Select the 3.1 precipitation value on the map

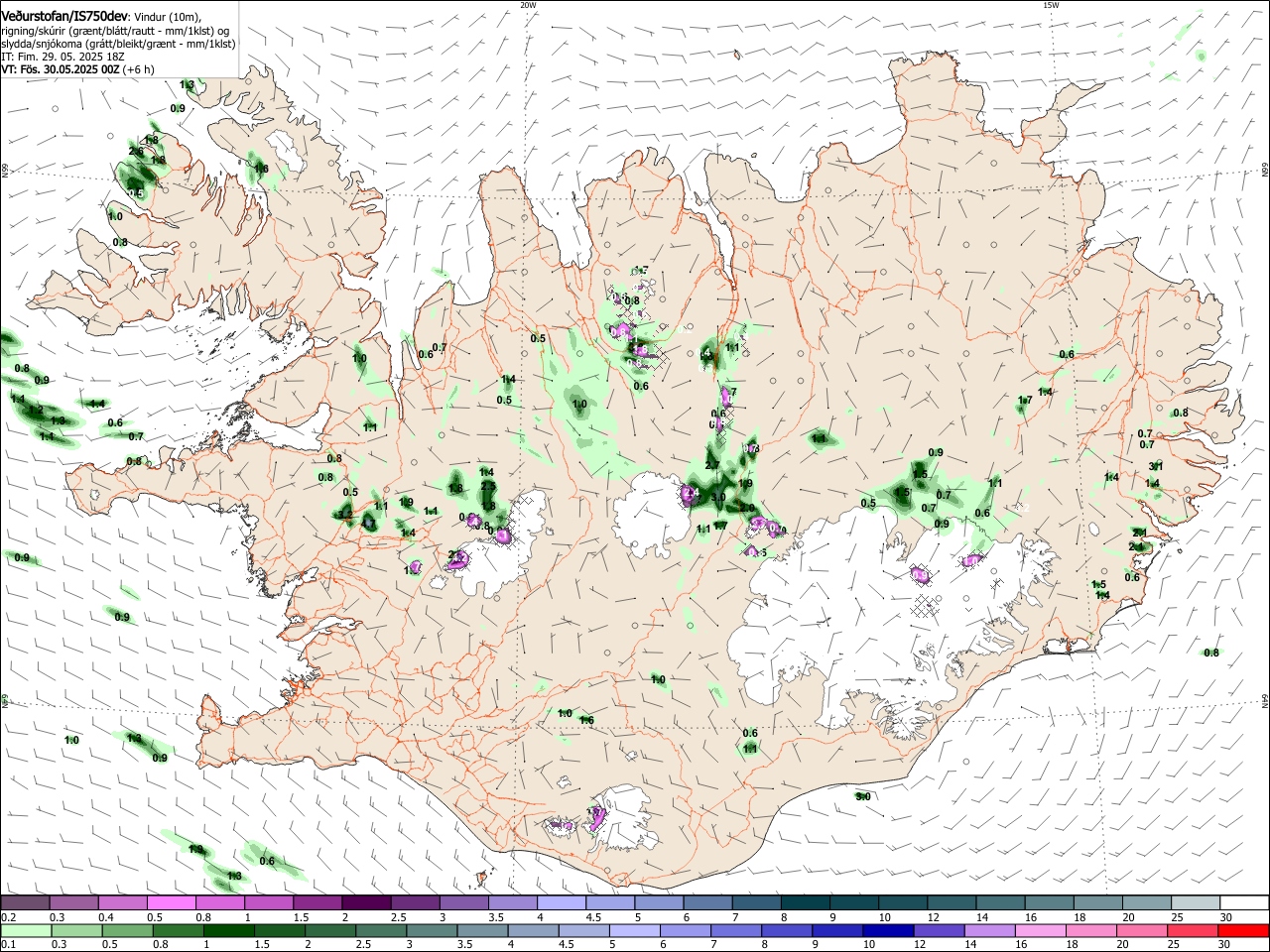1155,465
